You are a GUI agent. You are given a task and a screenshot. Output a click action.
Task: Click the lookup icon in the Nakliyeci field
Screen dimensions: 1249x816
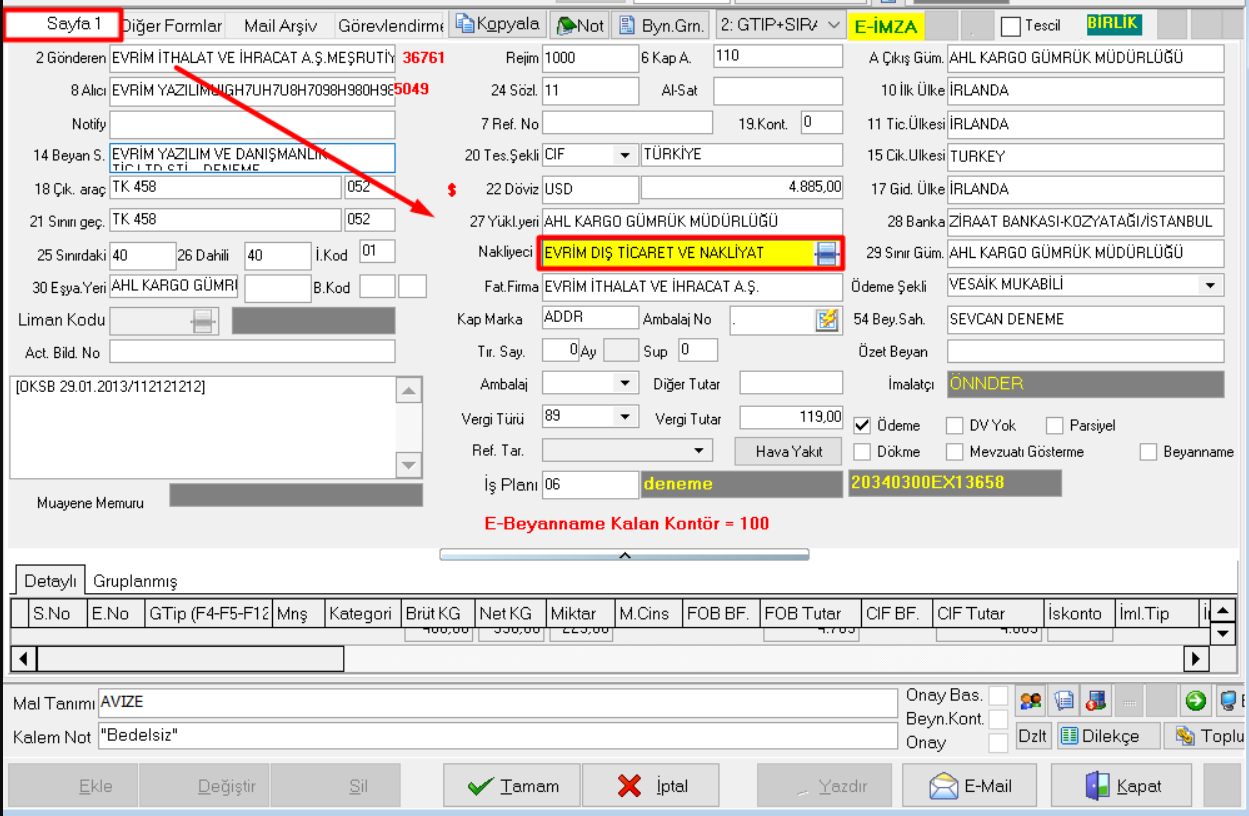(x=826, y=254)
